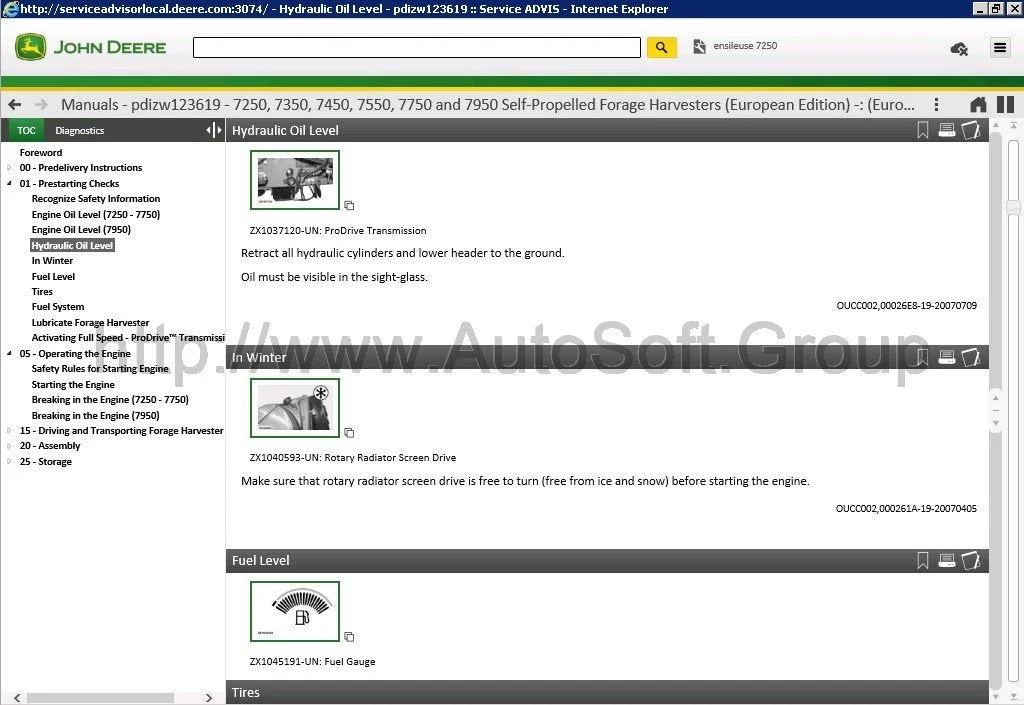The width and height of the screenshot is (1024, 705).
Task: Go to the home screen
Action: [978, 104]
